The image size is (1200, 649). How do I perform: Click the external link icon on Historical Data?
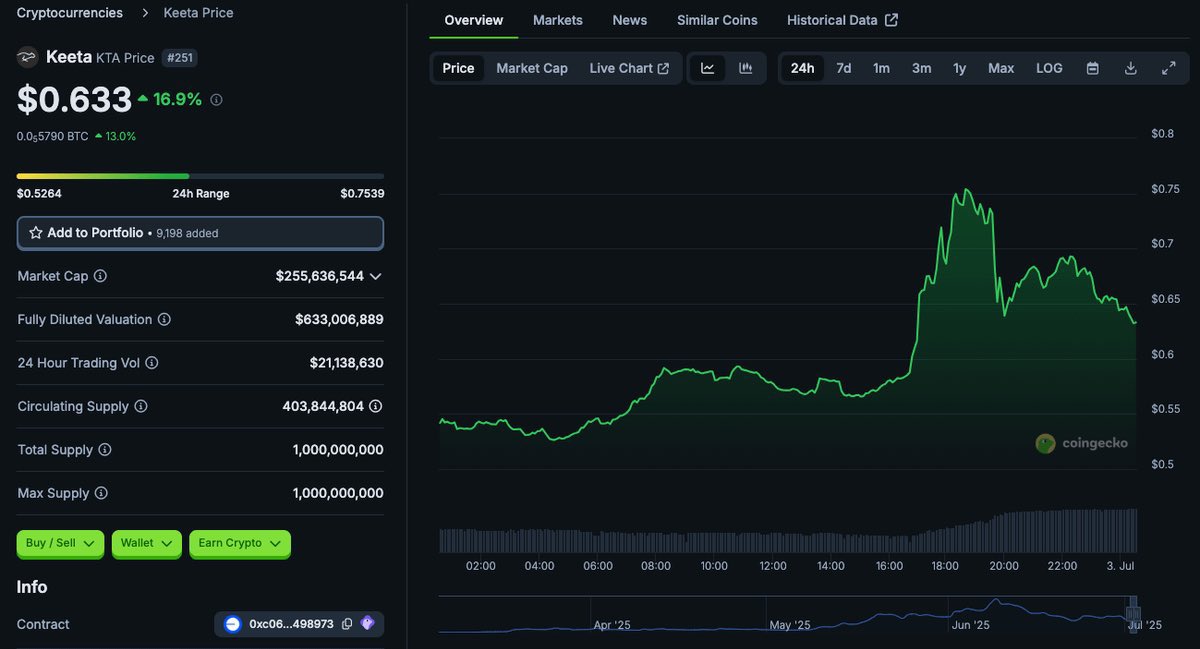[x=892, y=20]
